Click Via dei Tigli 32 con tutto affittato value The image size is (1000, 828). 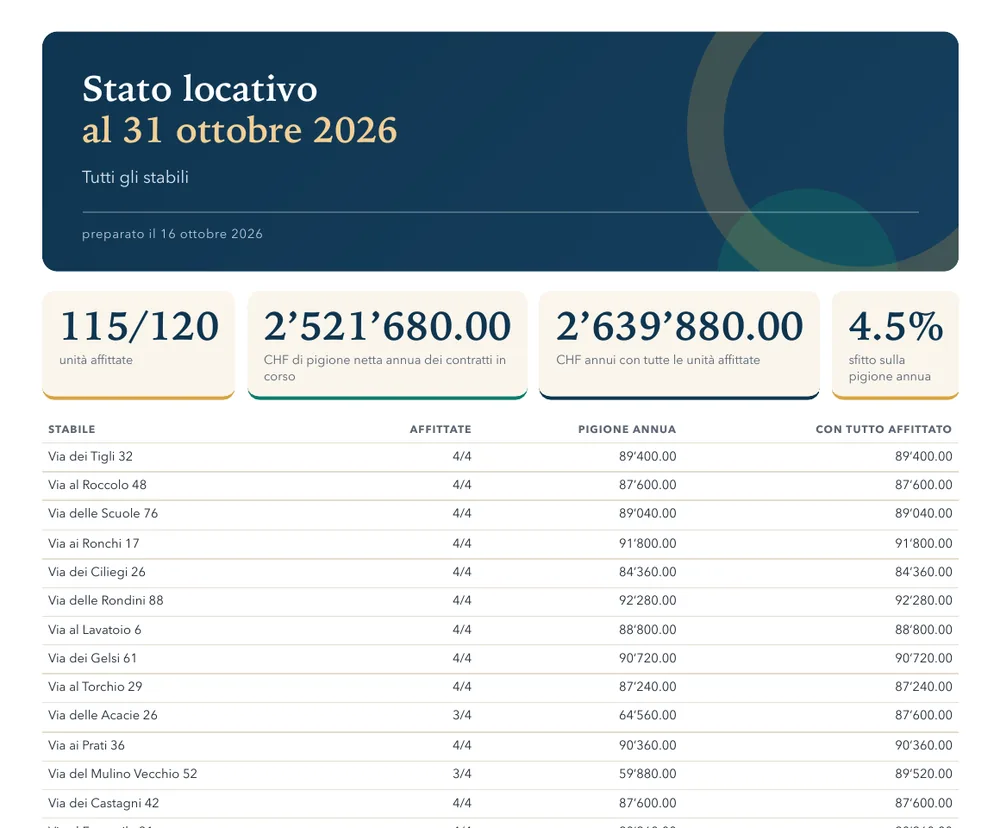pos(923,456)
